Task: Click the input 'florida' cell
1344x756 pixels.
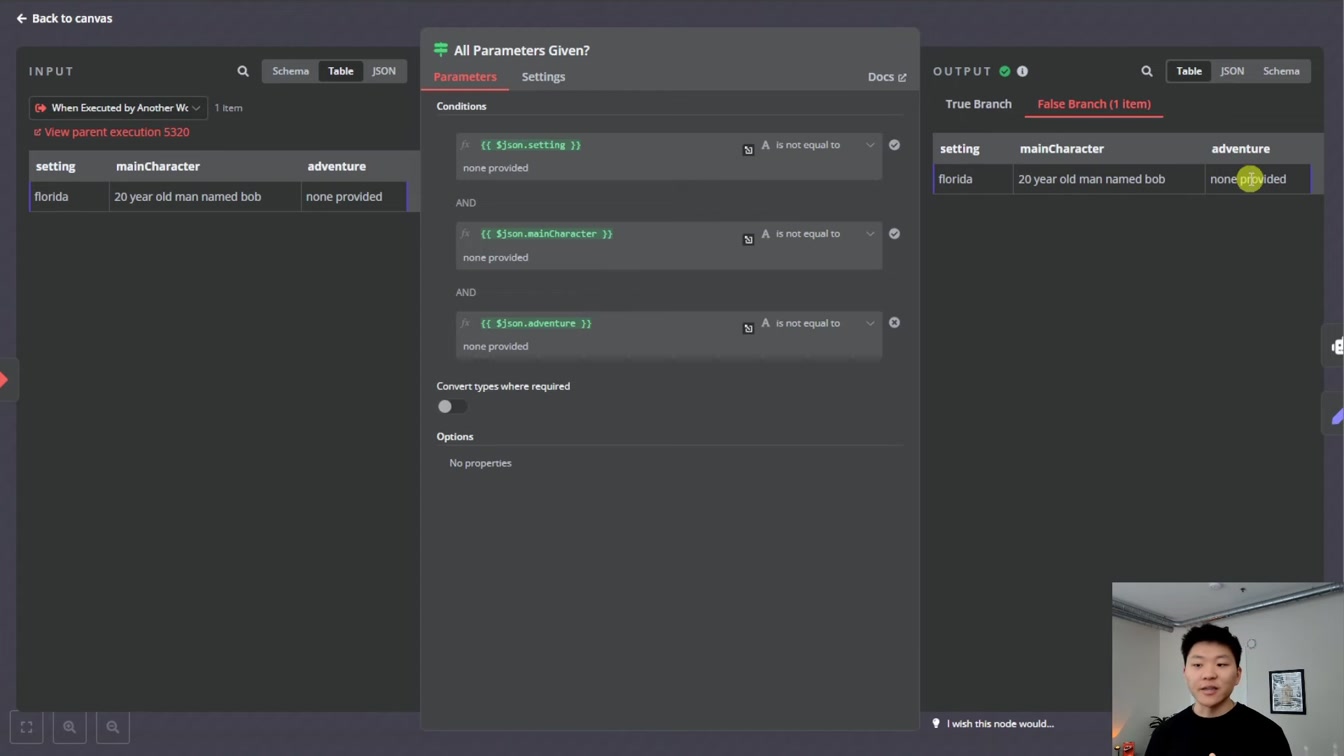Action: (69, 197)
